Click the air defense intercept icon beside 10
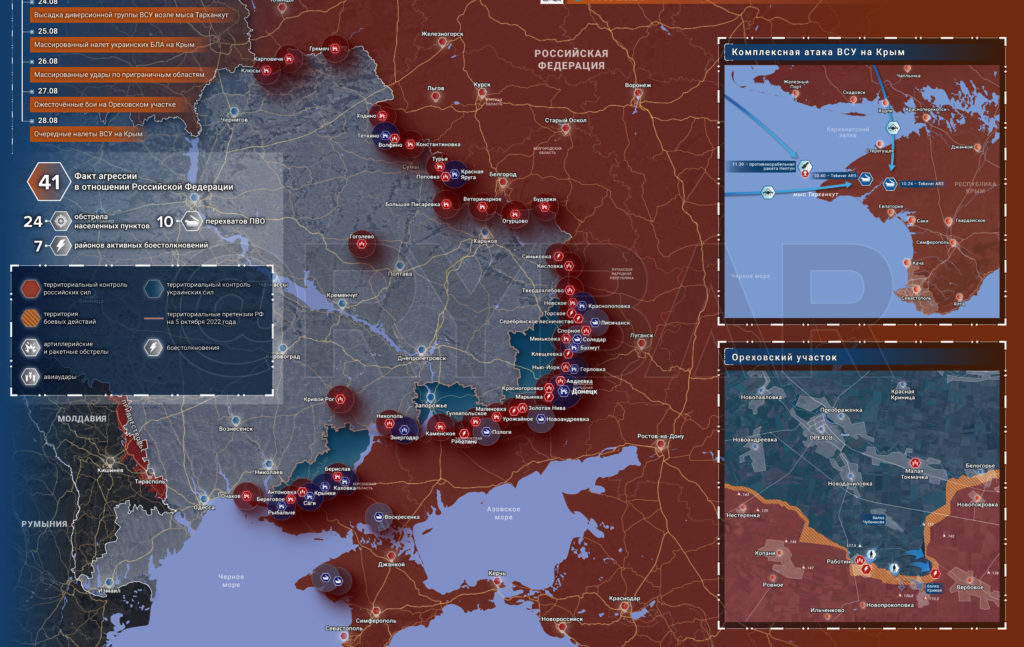 click(191, 221)
